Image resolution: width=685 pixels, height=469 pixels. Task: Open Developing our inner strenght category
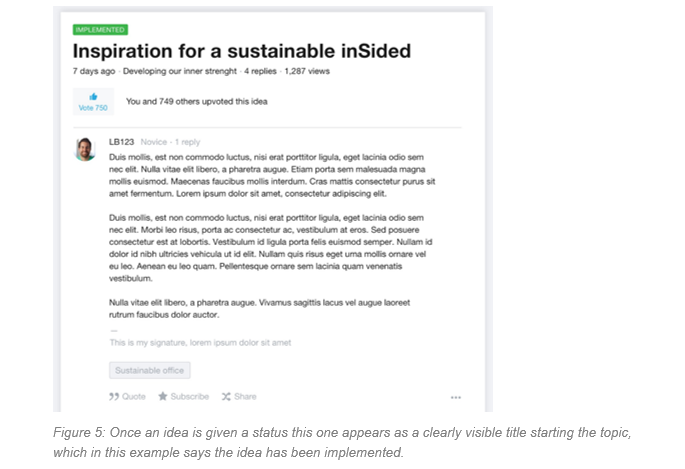pyautogui.click(x=180, y=71)
